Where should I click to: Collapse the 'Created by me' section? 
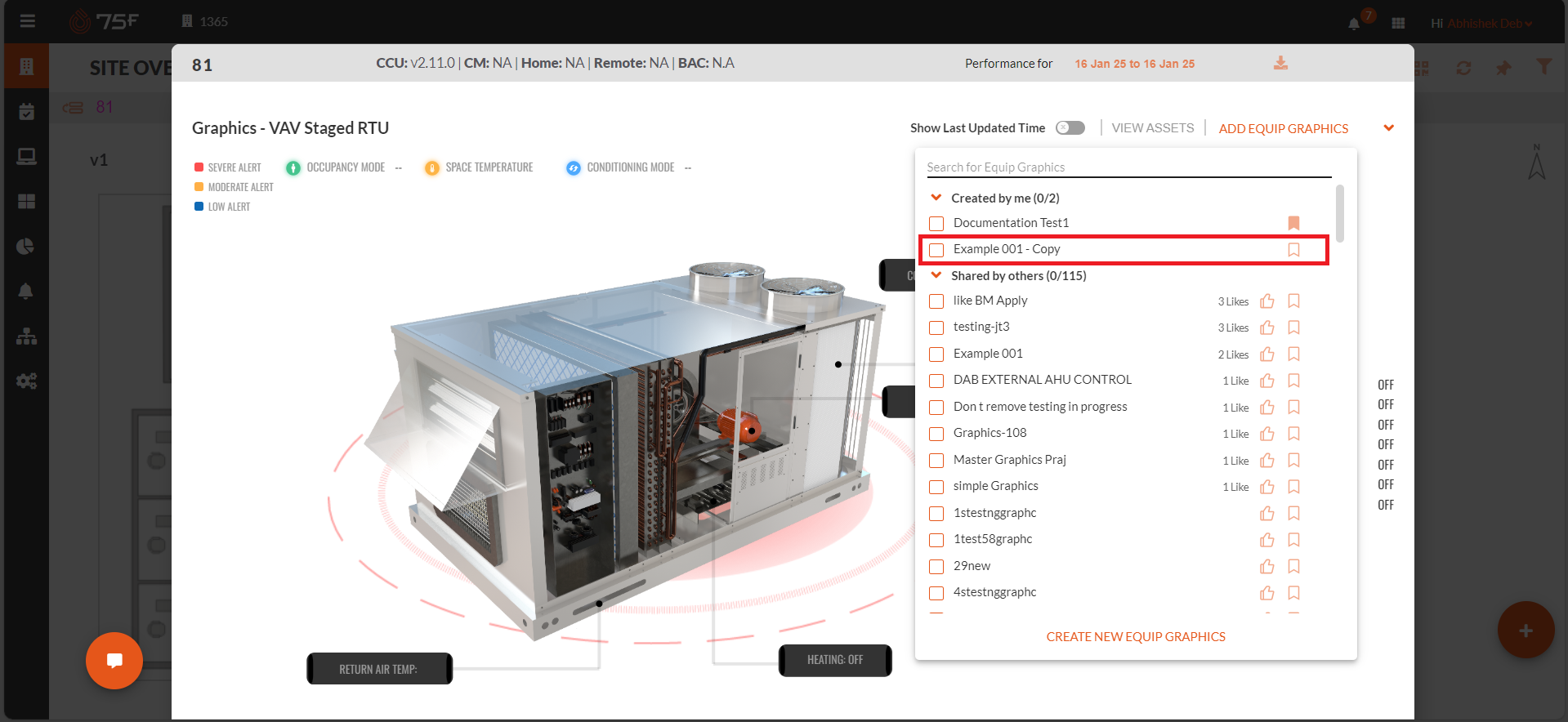[936, 198]
